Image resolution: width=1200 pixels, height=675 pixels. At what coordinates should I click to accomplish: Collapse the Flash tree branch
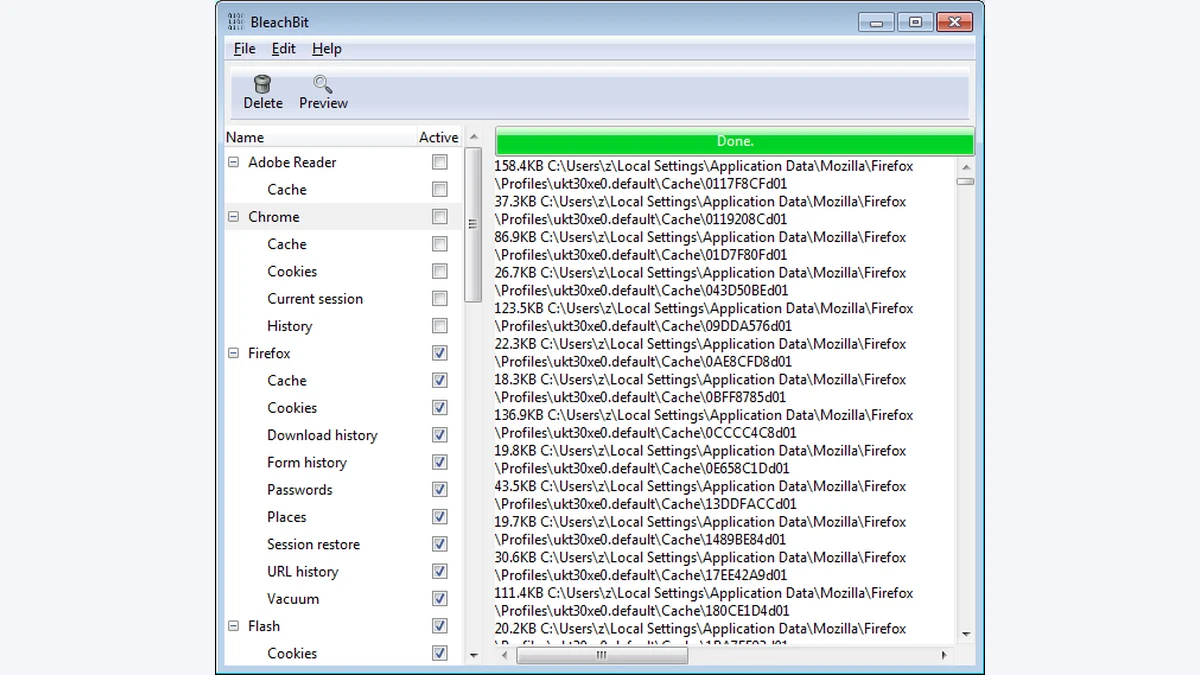point(234,626)
